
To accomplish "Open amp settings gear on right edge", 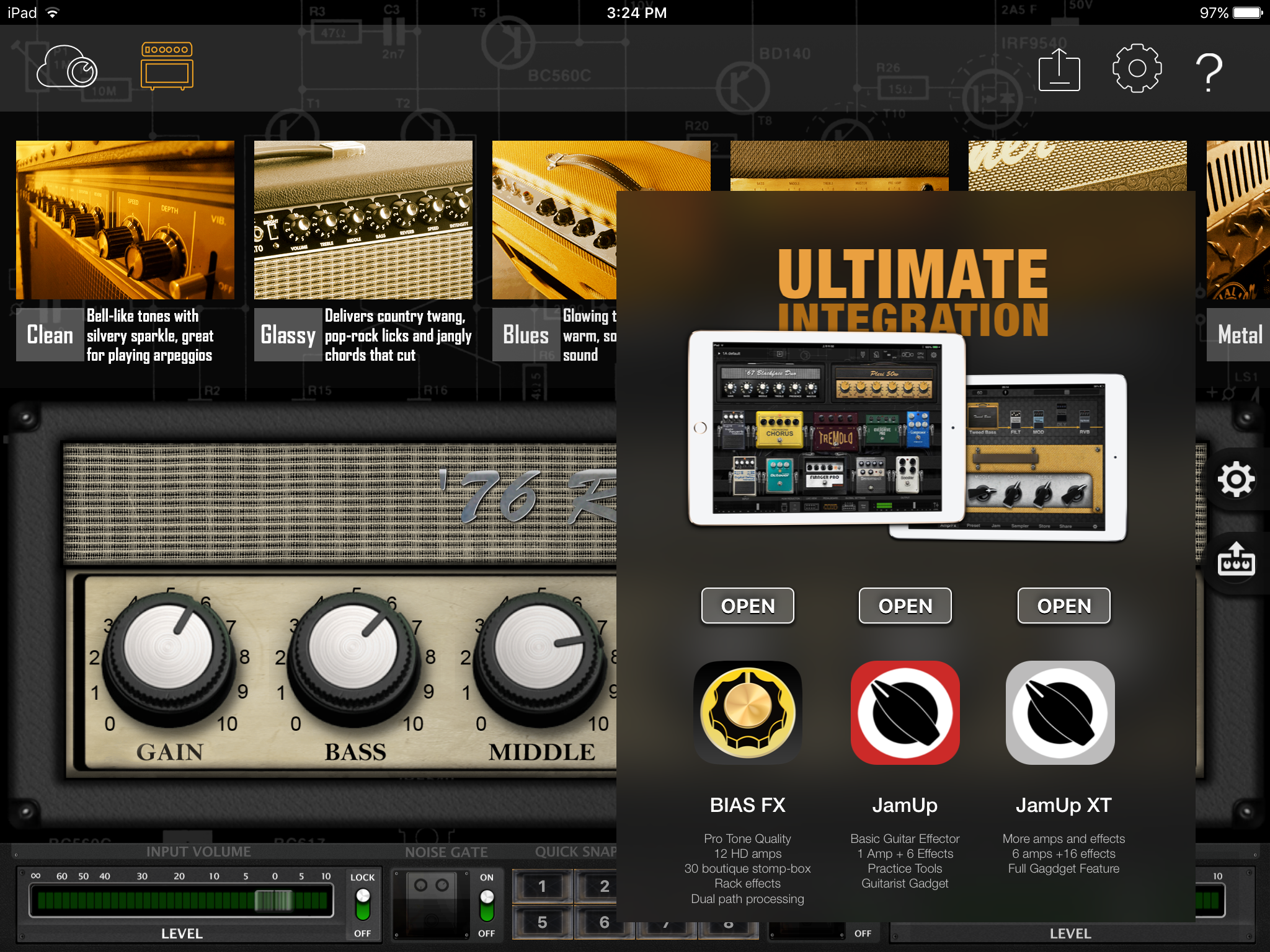I will (1237, 479).
